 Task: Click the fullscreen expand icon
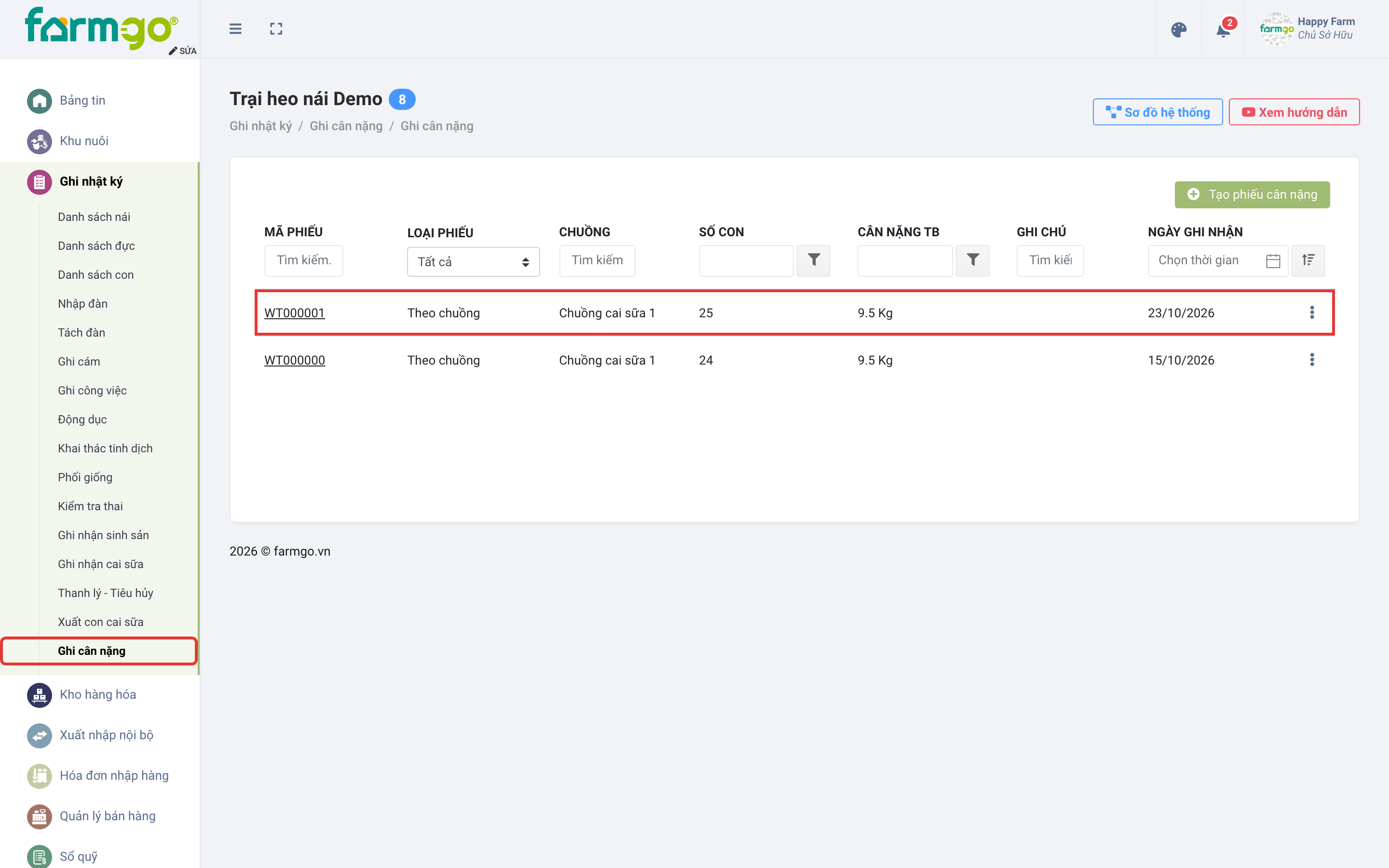(x=276, y=29)
